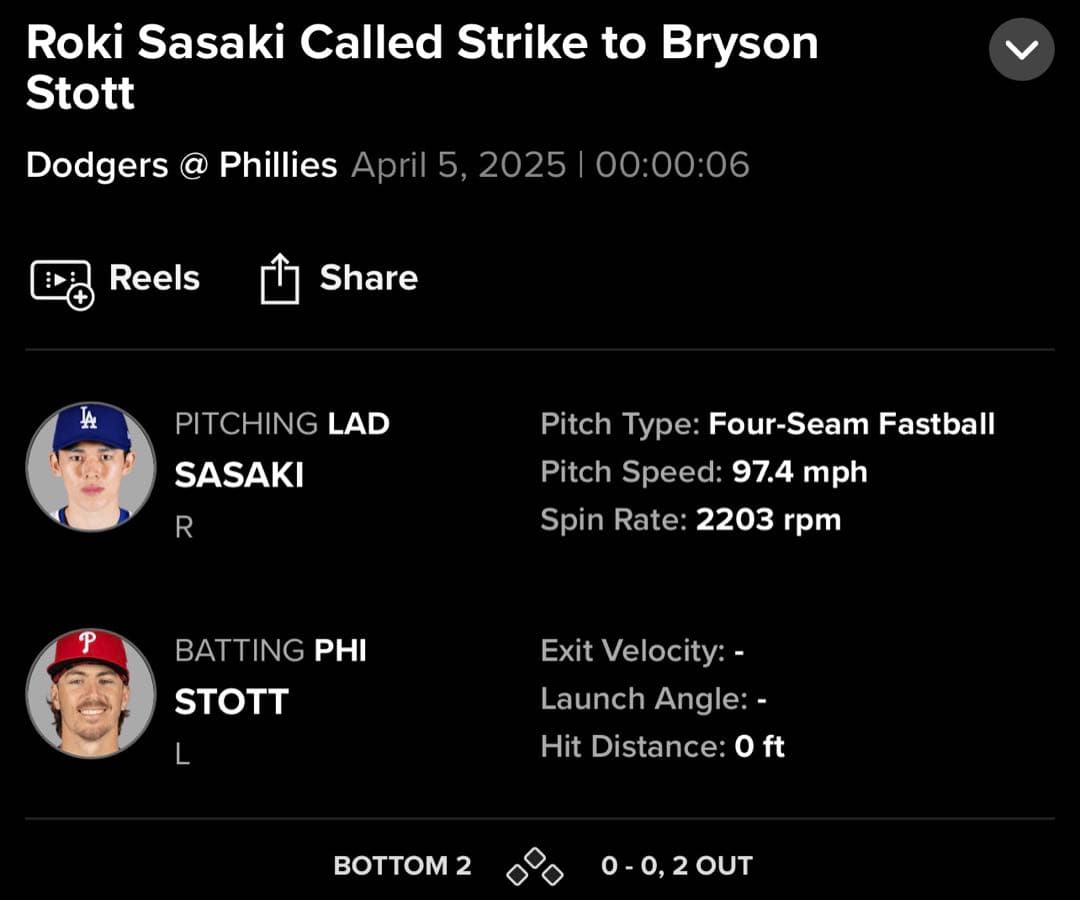The image size is (1080, 900).
Task: Tap the Share upload icon
Action: point(279,279)
